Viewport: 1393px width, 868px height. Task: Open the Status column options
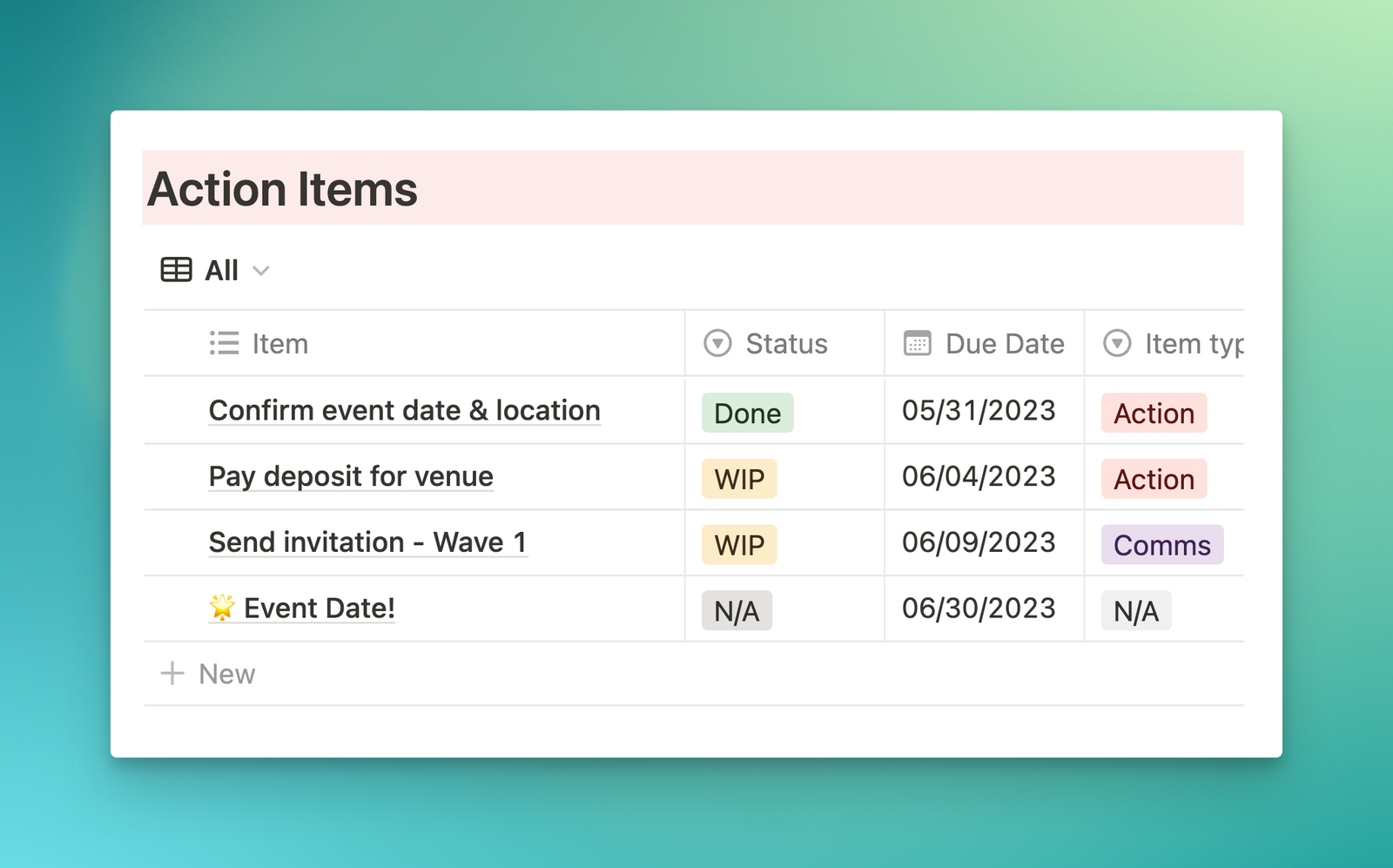point(784,343)
